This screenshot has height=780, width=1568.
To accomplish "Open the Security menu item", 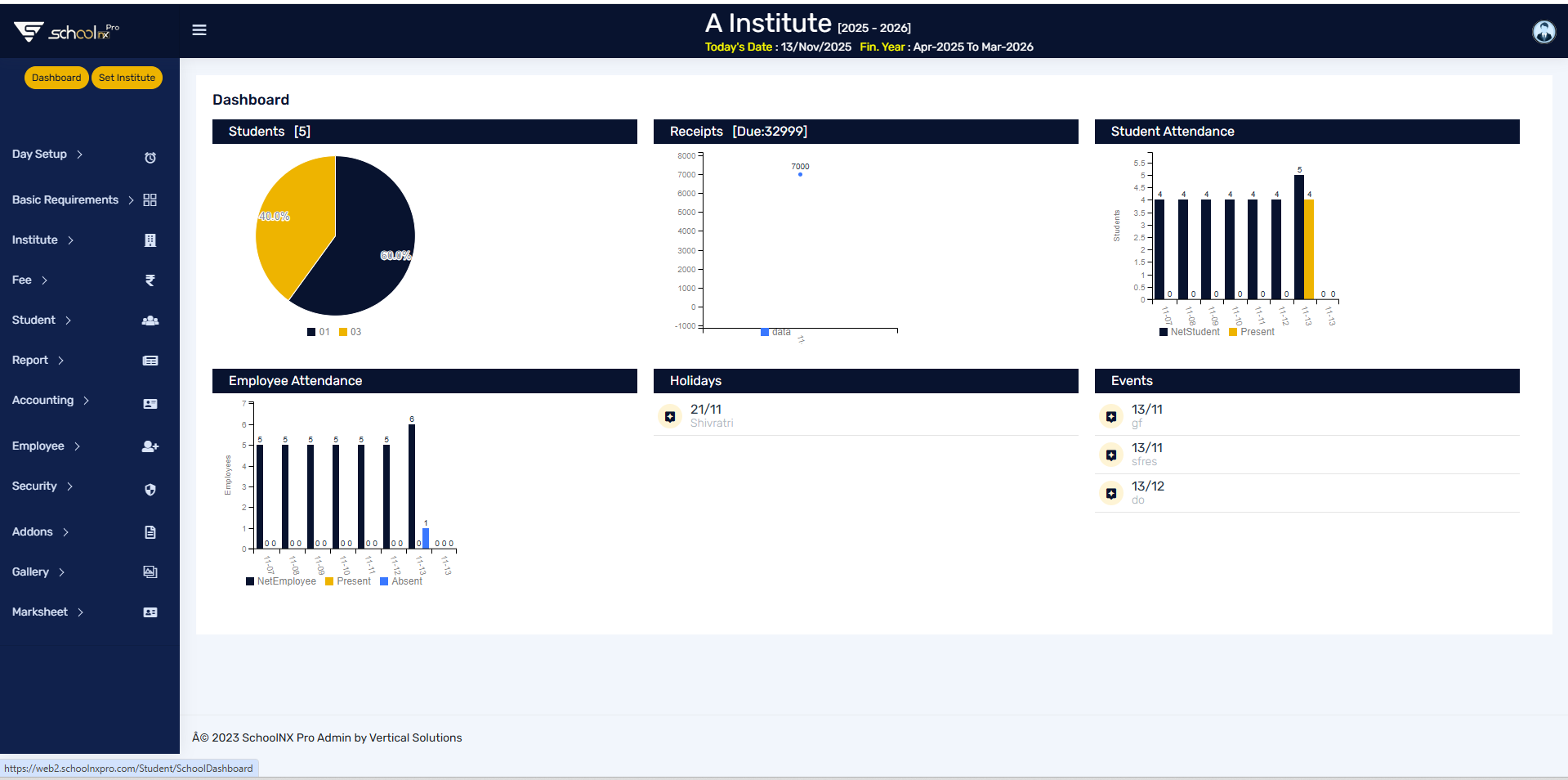I will point(42,486).
